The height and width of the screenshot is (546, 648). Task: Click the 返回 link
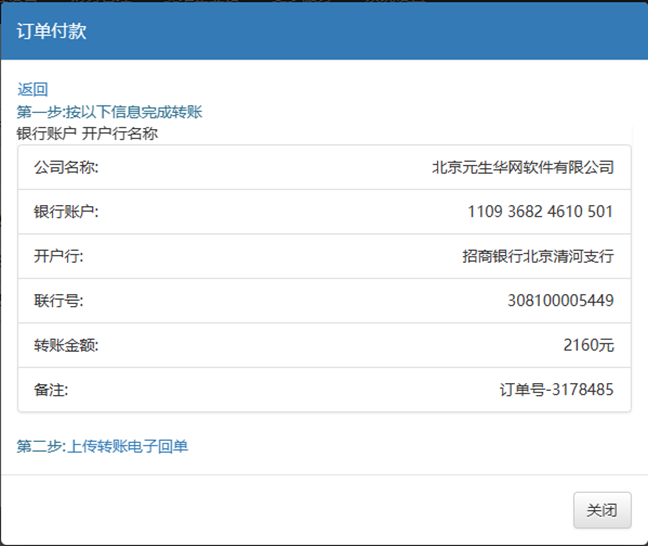[x=32, y=90]
